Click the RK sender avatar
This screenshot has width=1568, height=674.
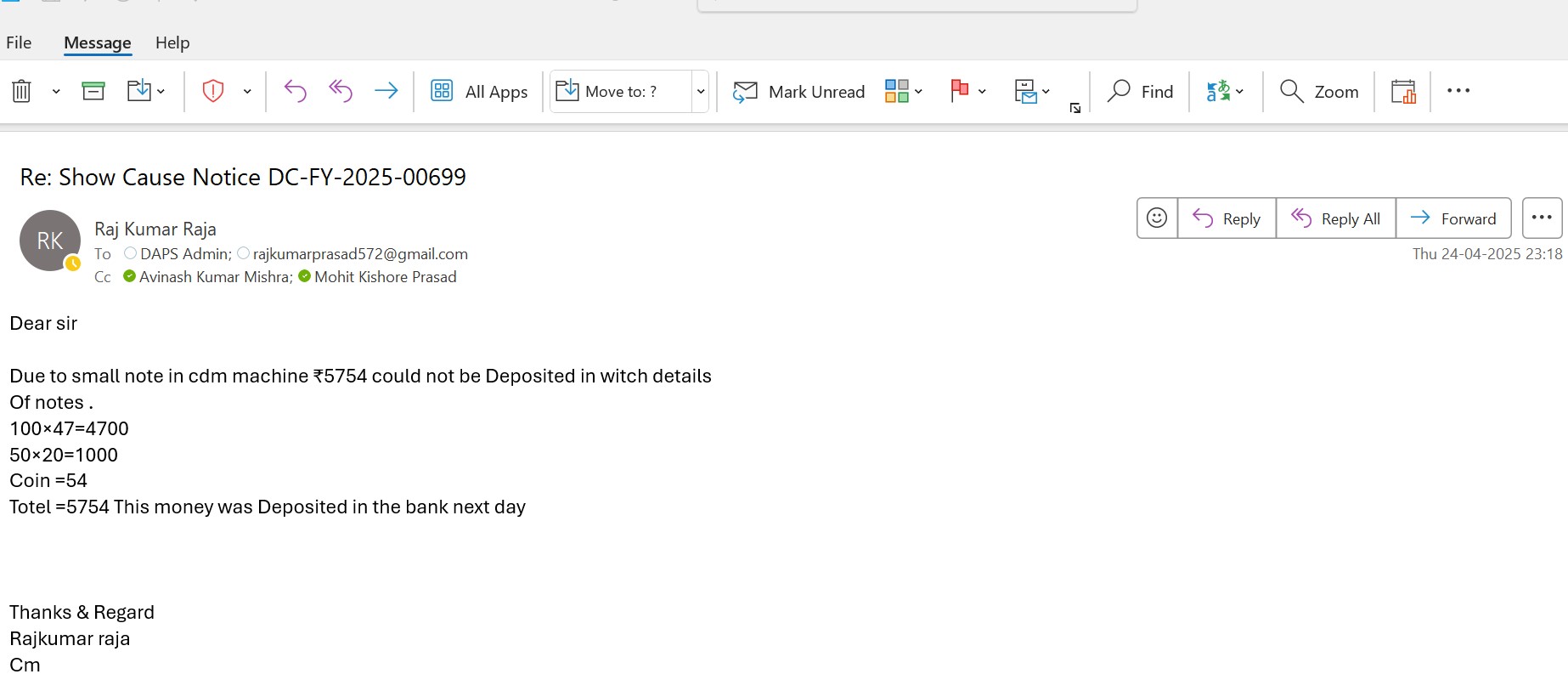coord(50,241)
